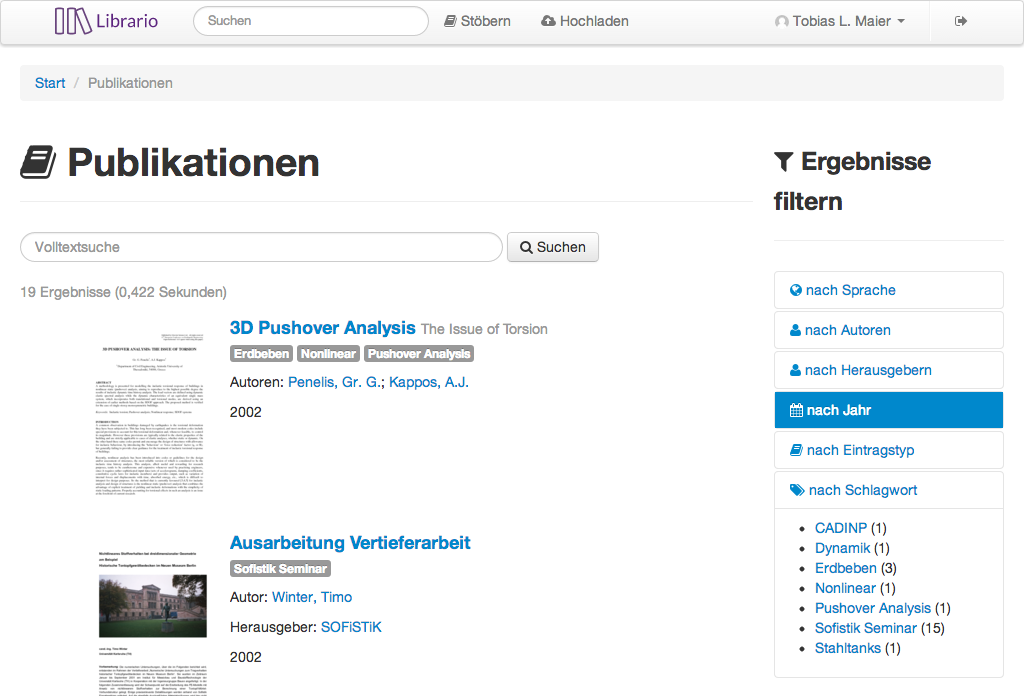1024x696 pixels.
Task: Click the magnifying glass on the Suchen button
Action: [x=527, y=247]
